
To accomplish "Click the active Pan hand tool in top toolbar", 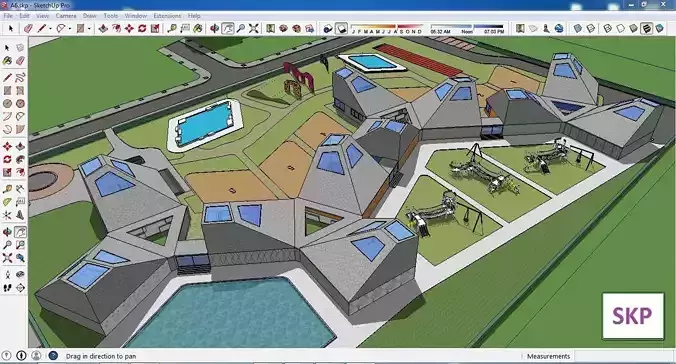I will point(228,28).
